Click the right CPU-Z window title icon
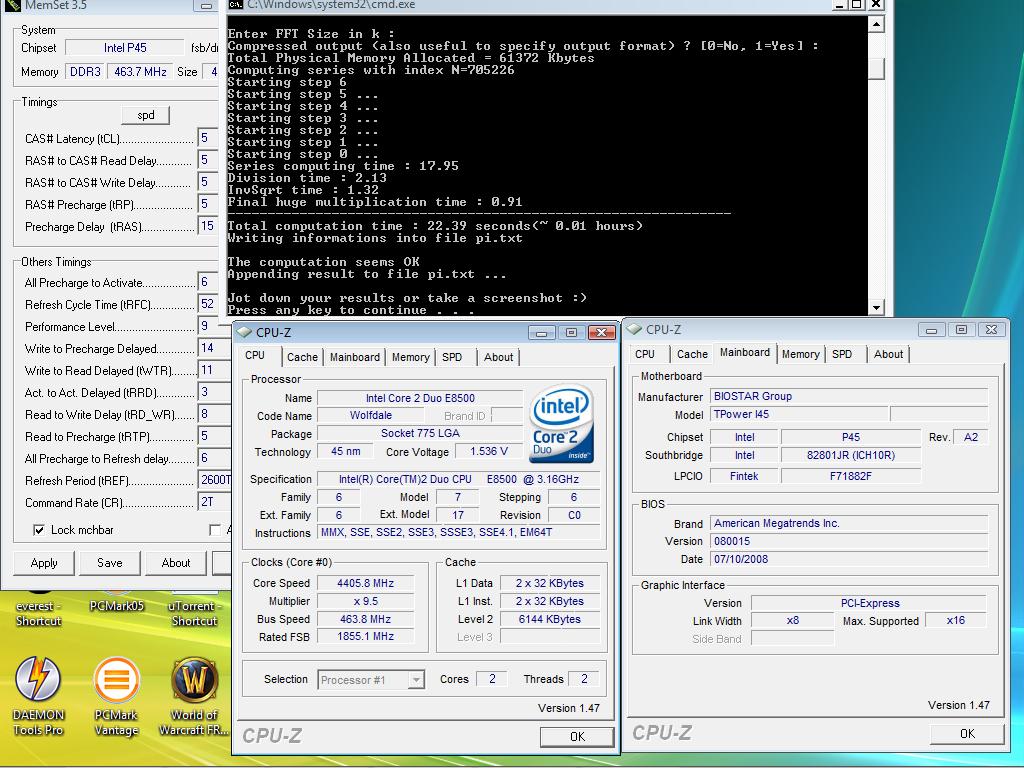Viewport: 1024px width, 768px height. tap(634, 329)
